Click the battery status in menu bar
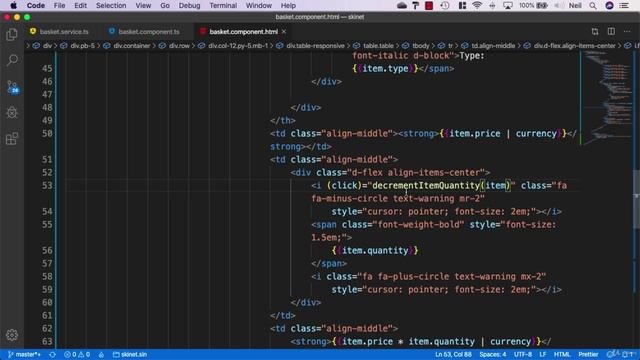The width and height of the screenshot is (640, 360). (x=533, y=5)
